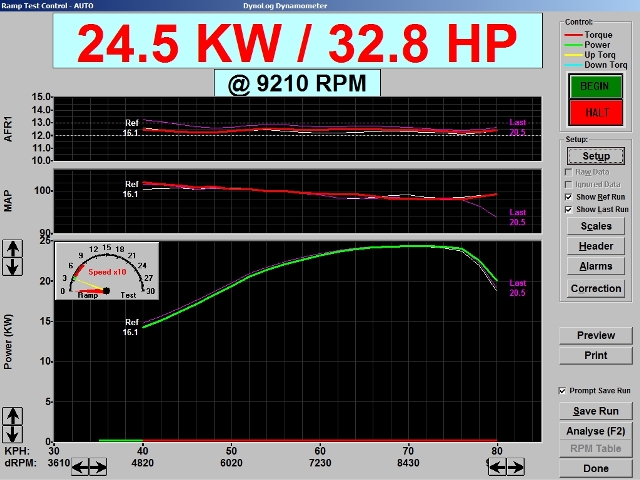Open the Correction settings
Screen dimensions: 640x480
(596, 289)
